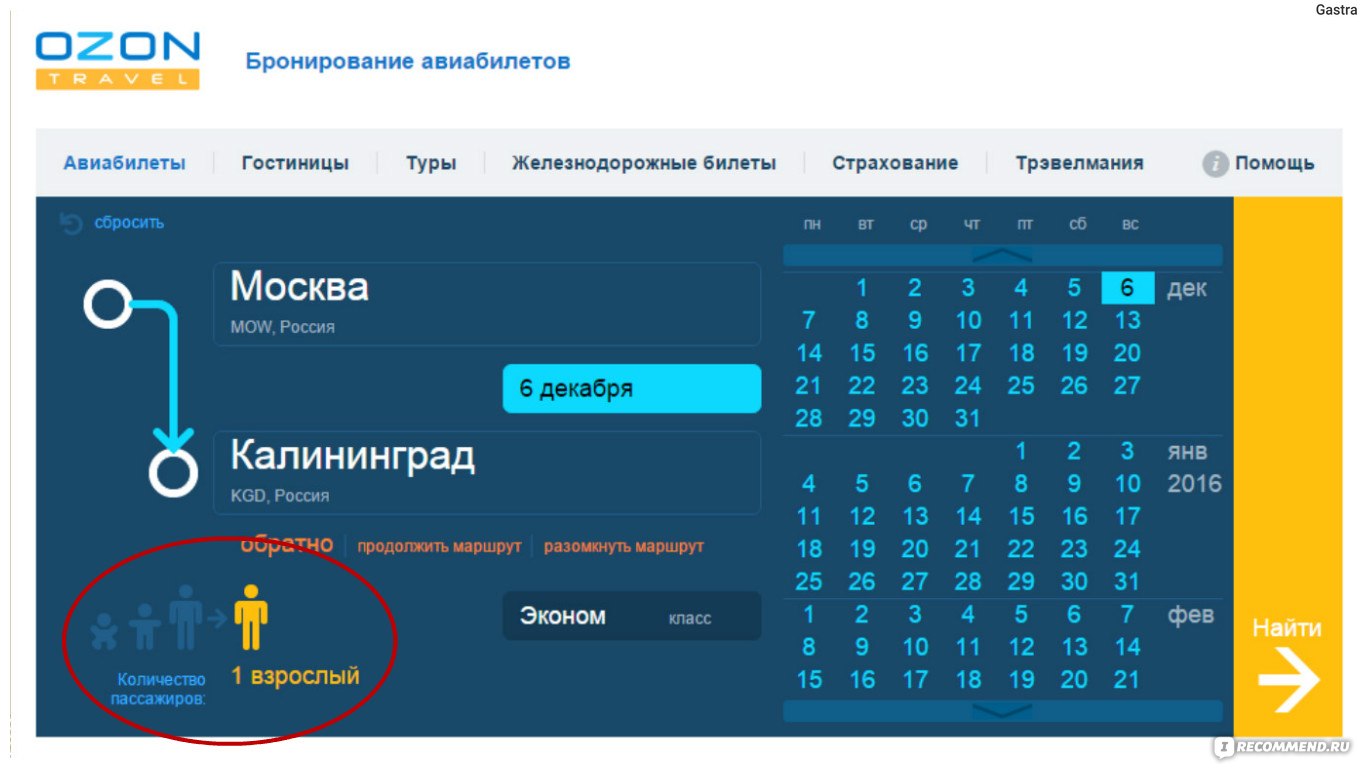
Task: Open the Эконом класс selector
Action: tap(631, 616)
